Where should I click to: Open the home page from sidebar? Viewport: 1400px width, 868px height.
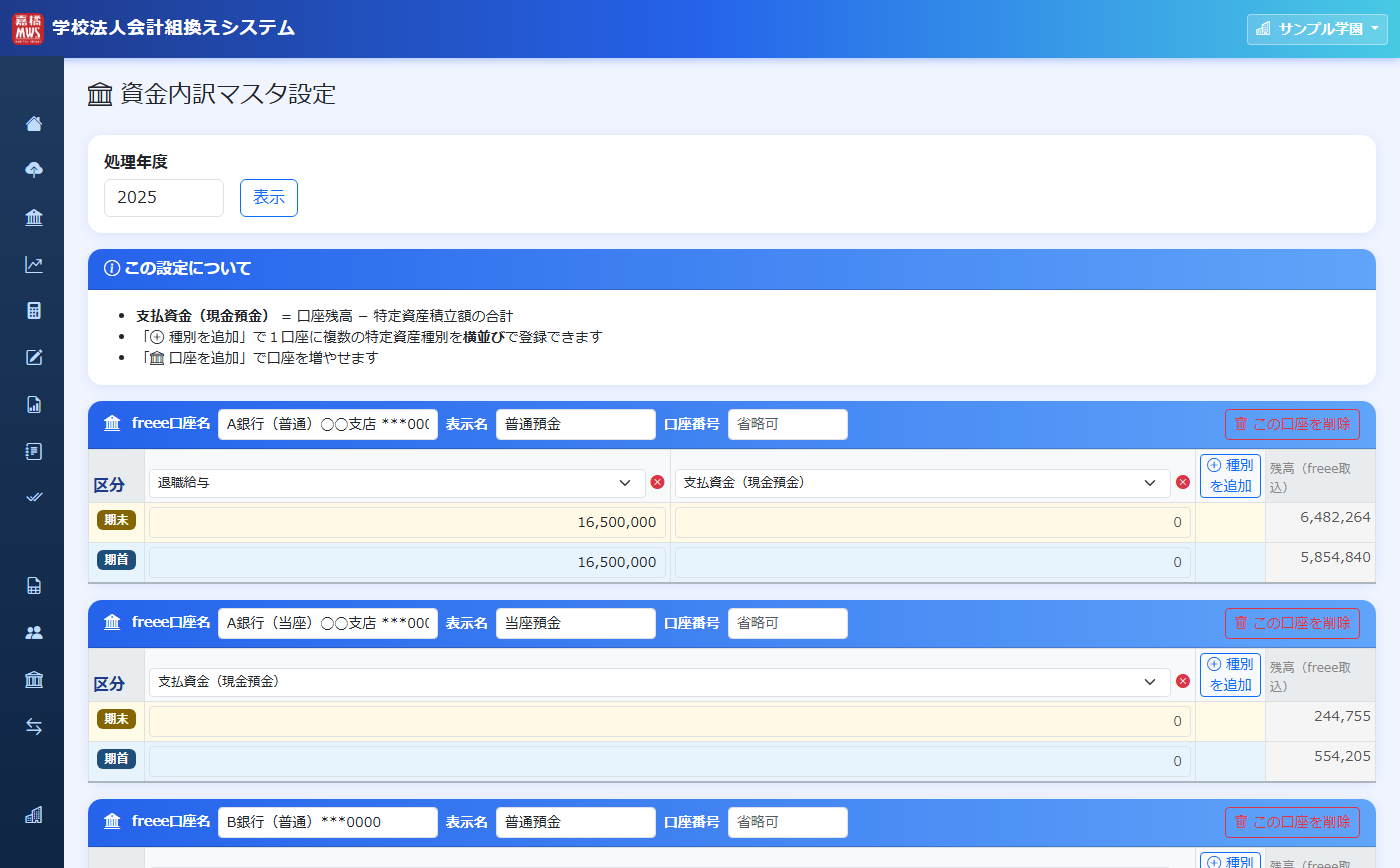[x=34, y=124]
